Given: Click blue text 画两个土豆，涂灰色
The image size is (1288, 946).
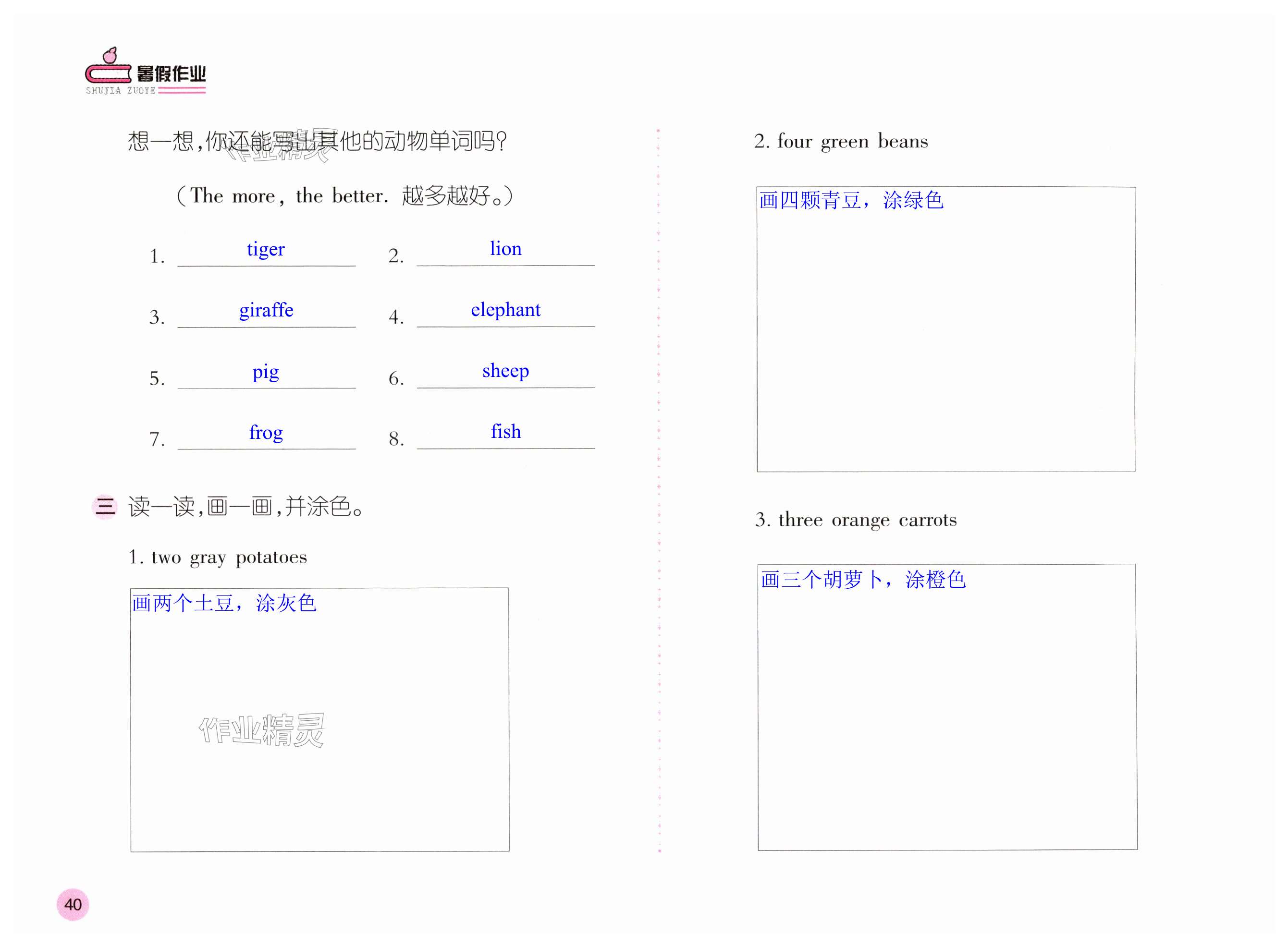Looking at the screenshot, I should (224, 603).
